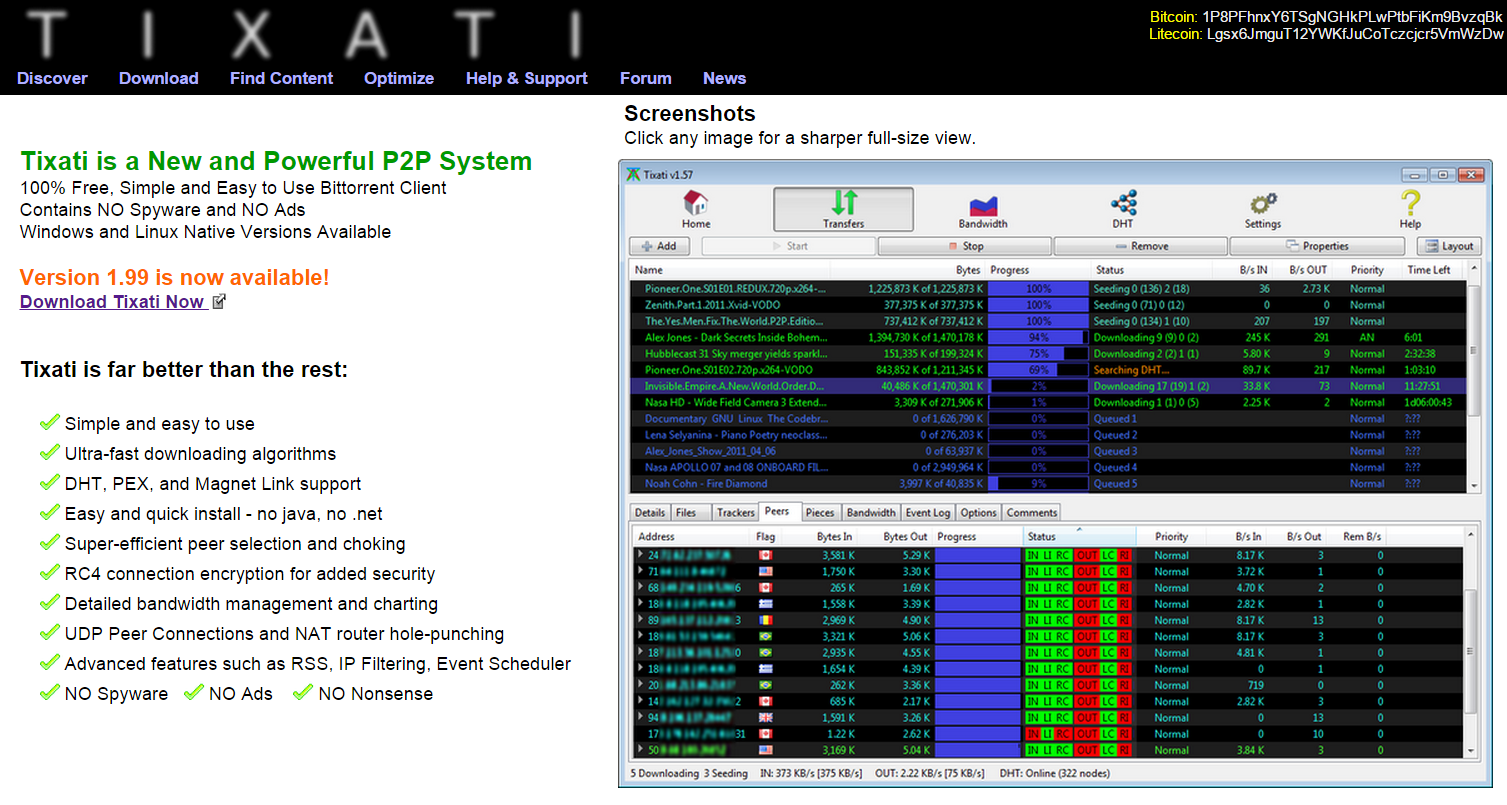1507x805 pixels.
Task: Go to the Download page in nav bar
Action: 159,78
